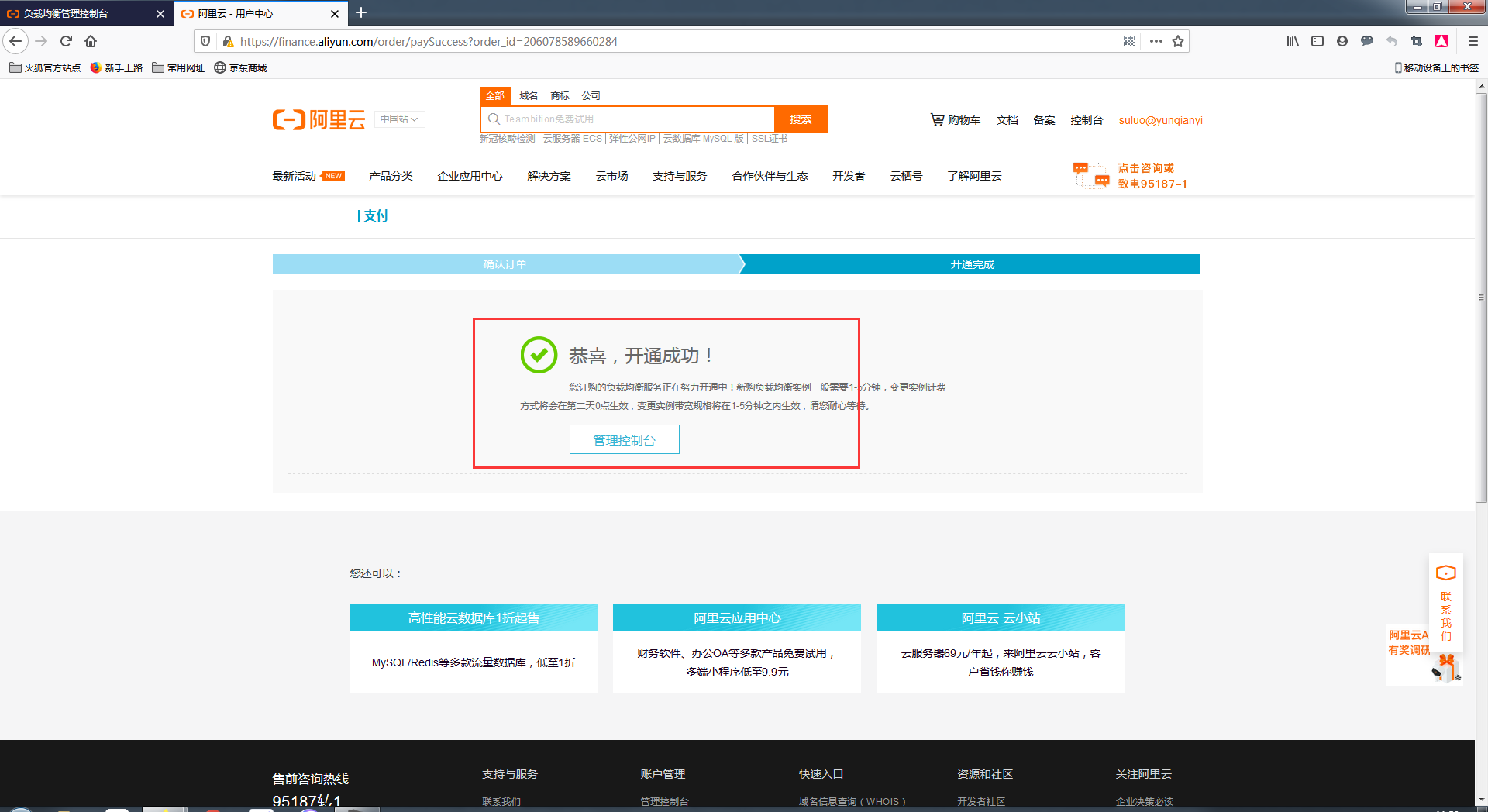Toggle the browser sidebar icon
Screen dimensions: 1488x812
click(1317, 41)
